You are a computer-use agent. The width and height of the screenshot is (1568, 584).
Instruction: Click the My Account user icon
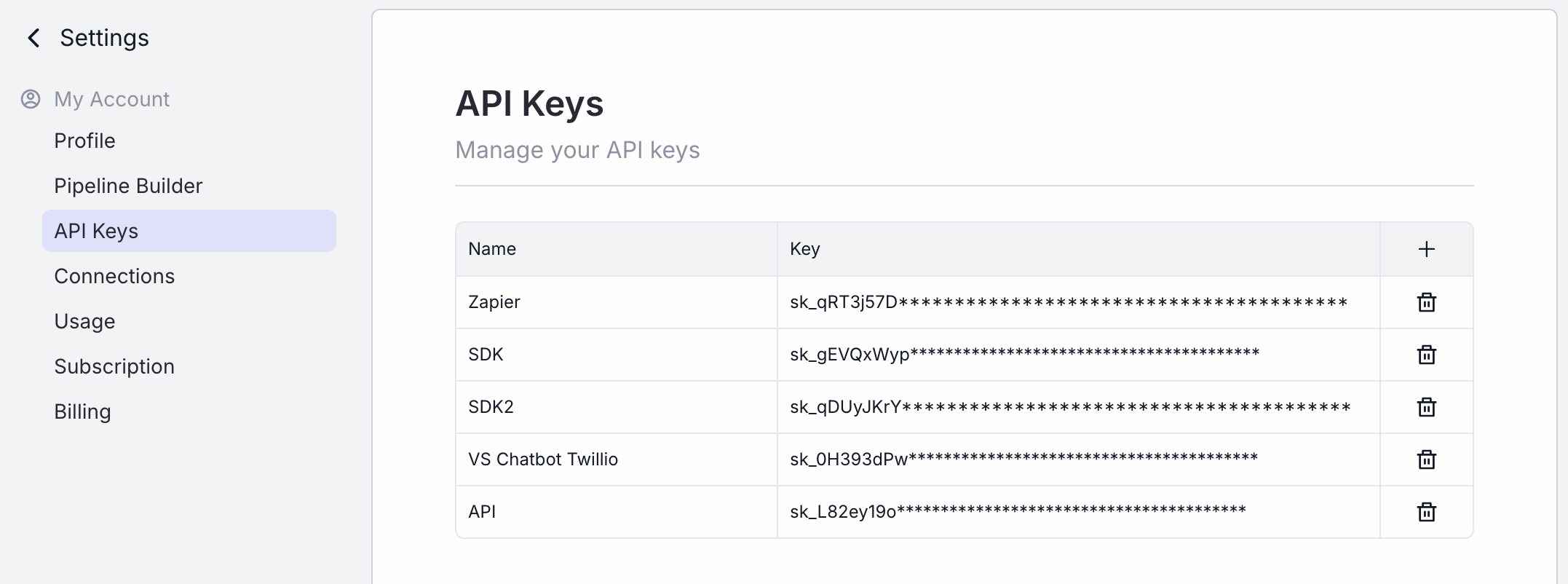click(x=31, y=99)
